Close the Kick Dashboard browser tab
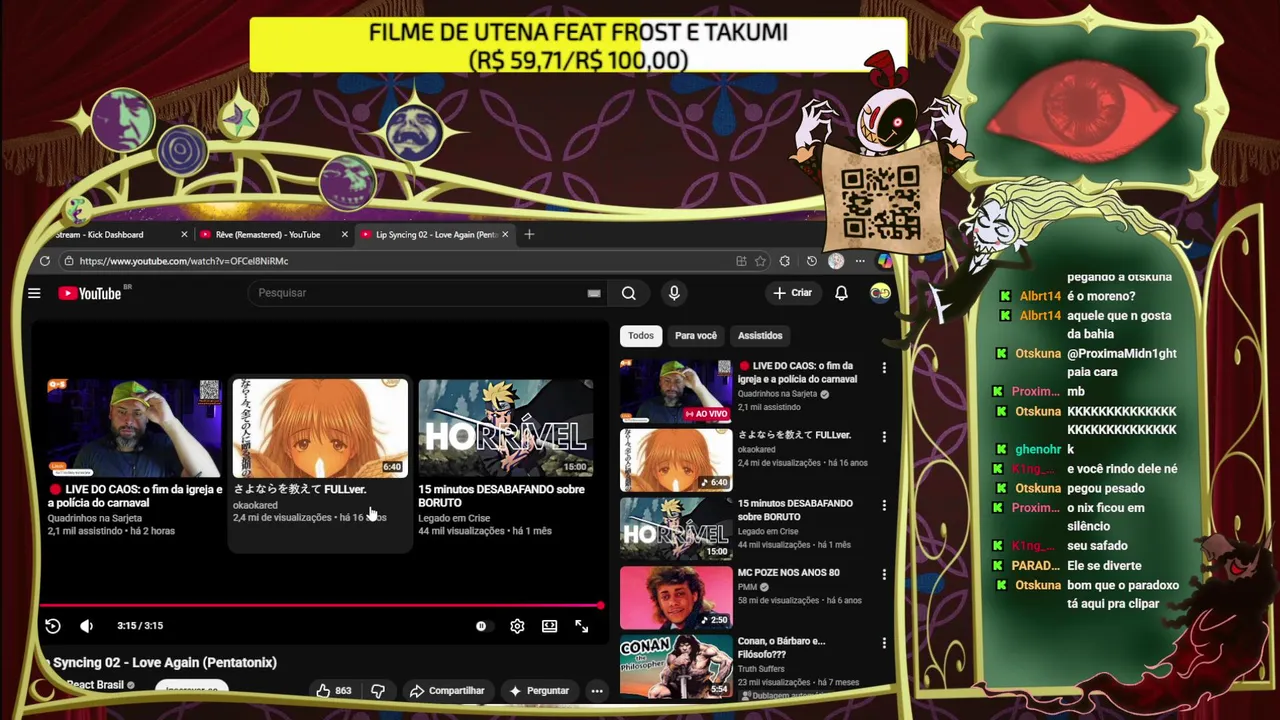The height and width of the screenshot is (720, 1280). 184,235
